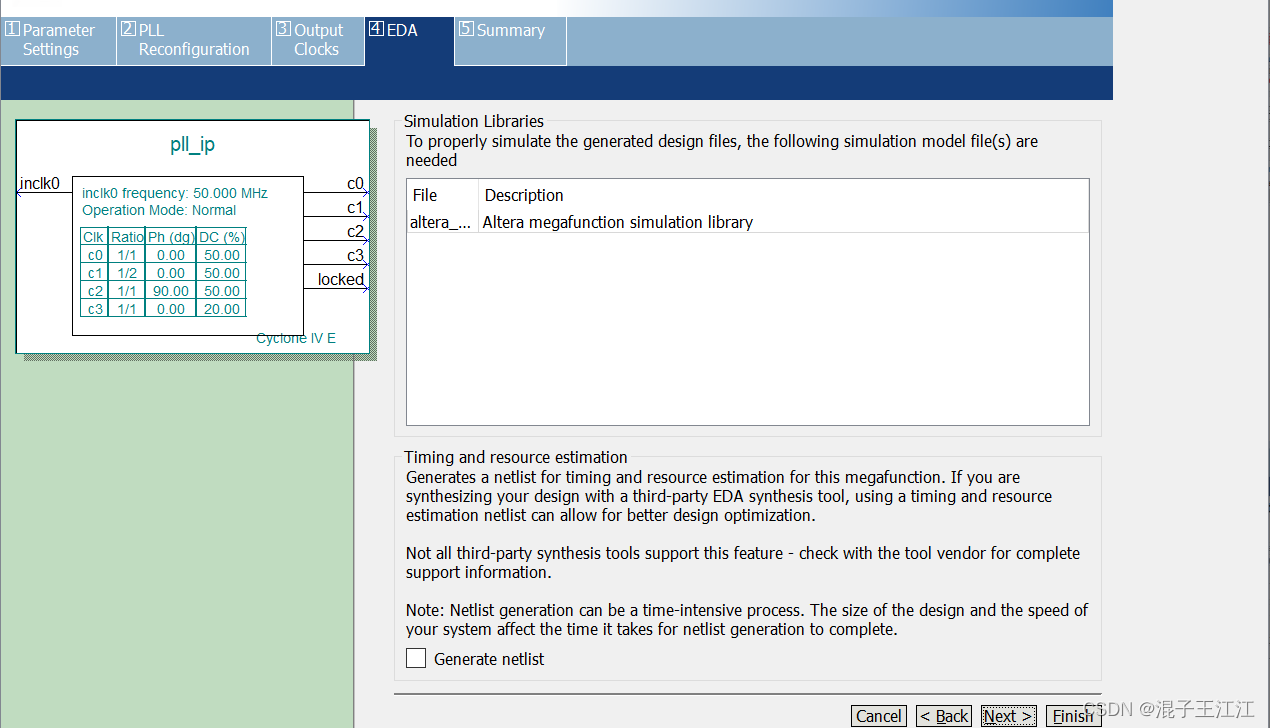Viewport: 1270px width, 728px height.
Task: Click the pll_ip block title
Action: (192, 145)
